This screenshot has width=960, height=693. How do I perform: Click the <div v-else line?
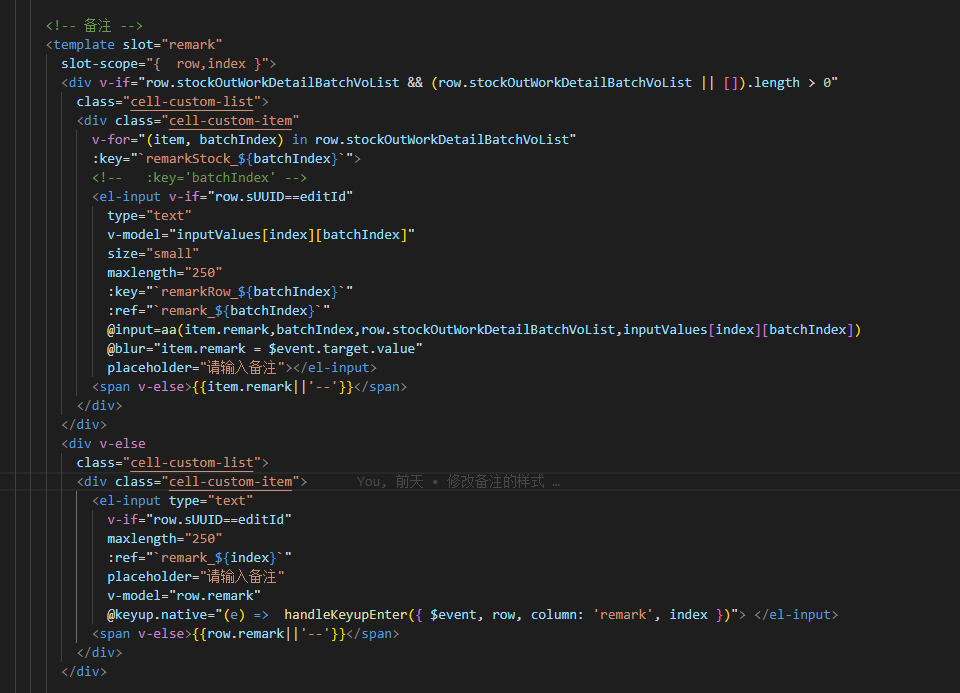[103, 443]
